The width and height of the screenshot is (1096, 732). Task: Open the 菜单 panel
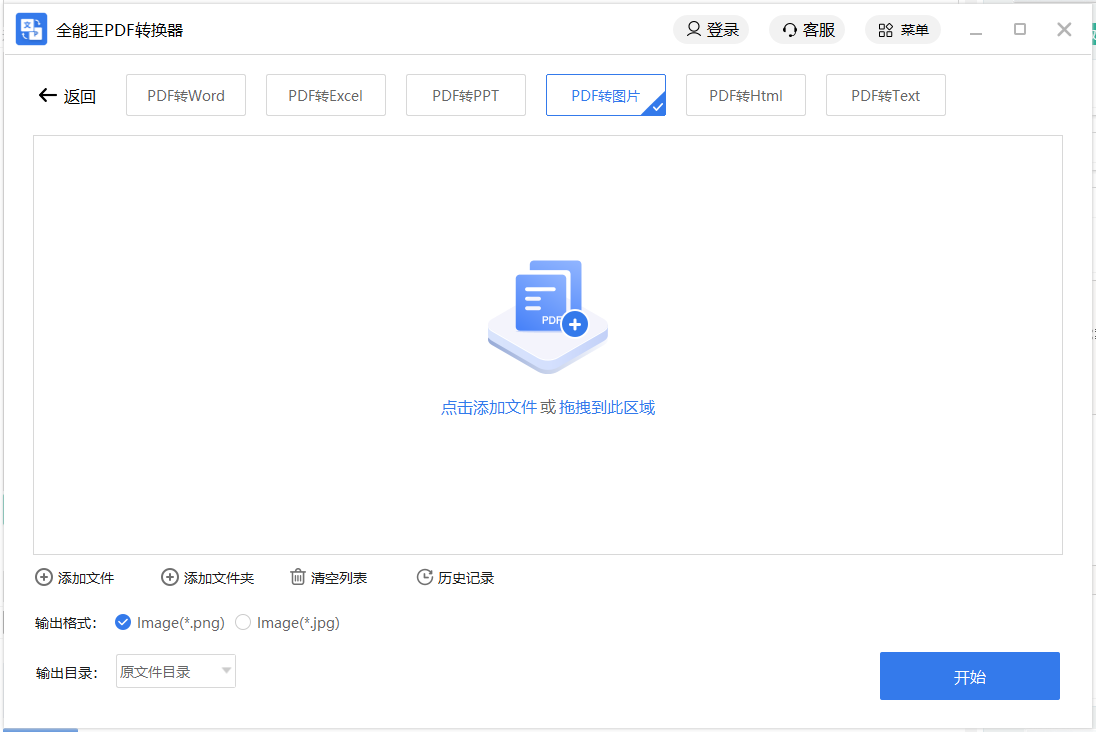[902, 30]
